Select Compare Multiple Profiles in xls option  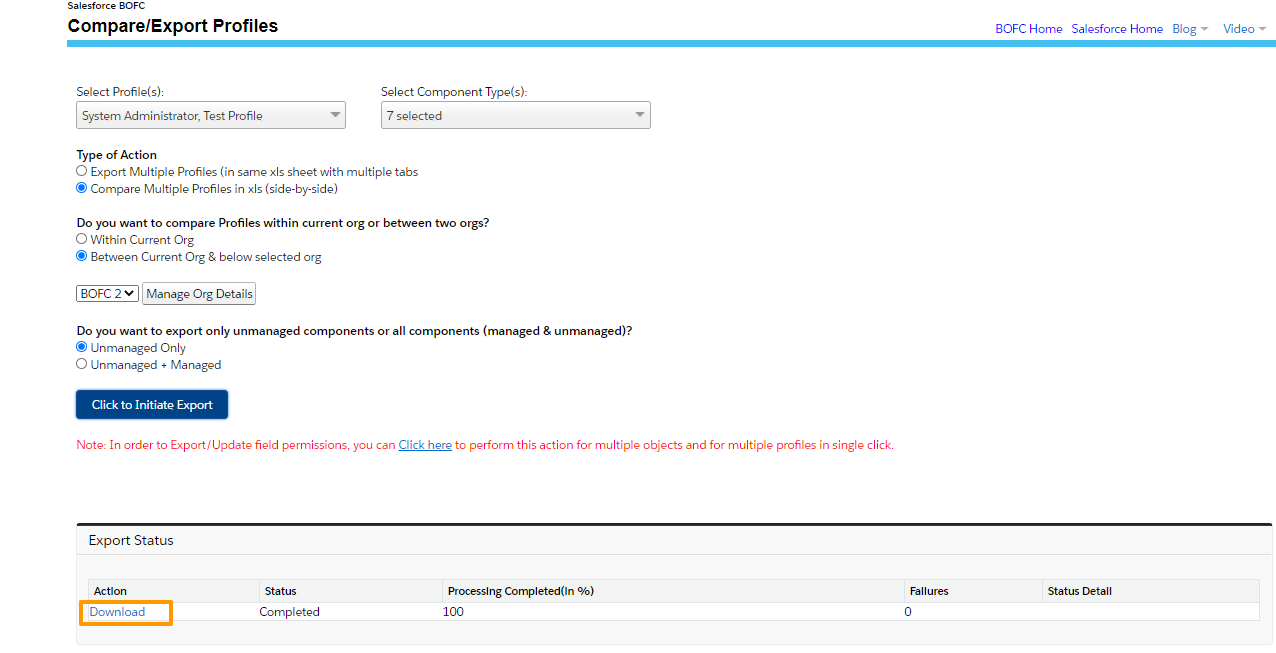pos(82,188)
